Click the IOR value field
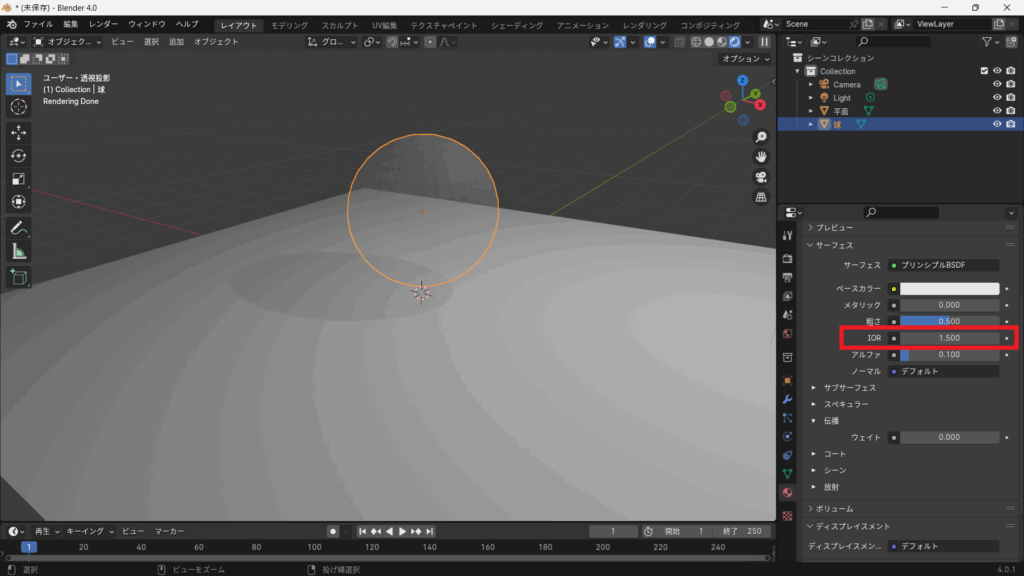1024x576 pixels. [x=949, y=338]
